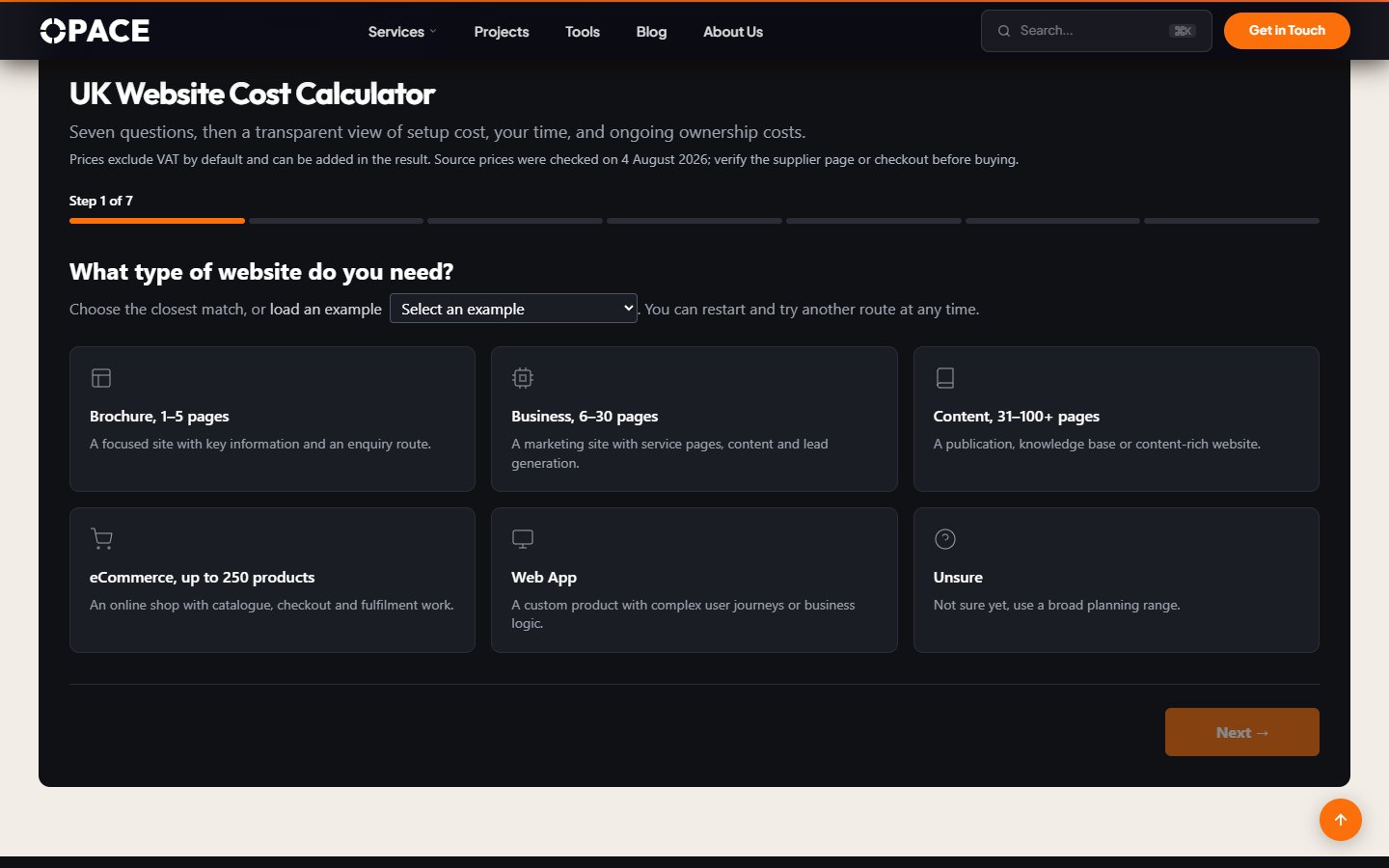Click 'You can restart and try another route' text
1389x868 pixels.
[812, 309]
